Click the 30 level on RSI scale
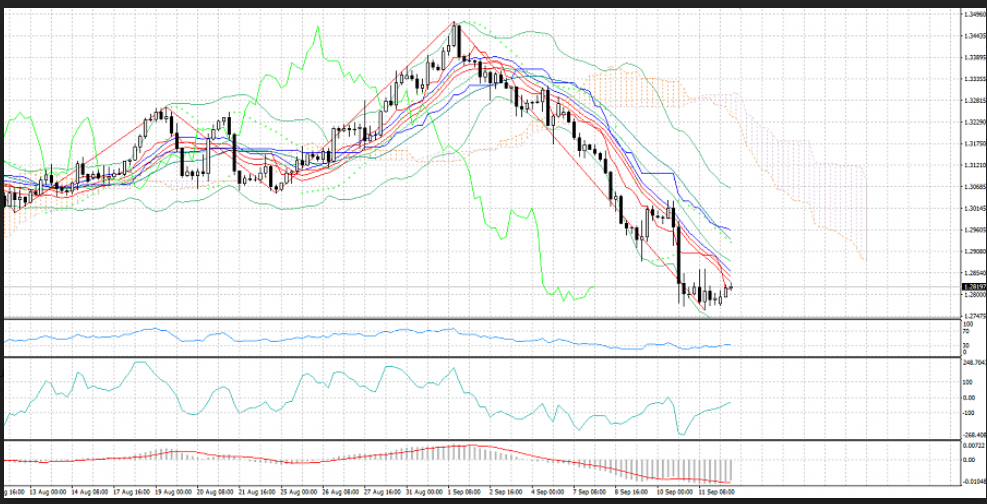 [x=966, y=345]
